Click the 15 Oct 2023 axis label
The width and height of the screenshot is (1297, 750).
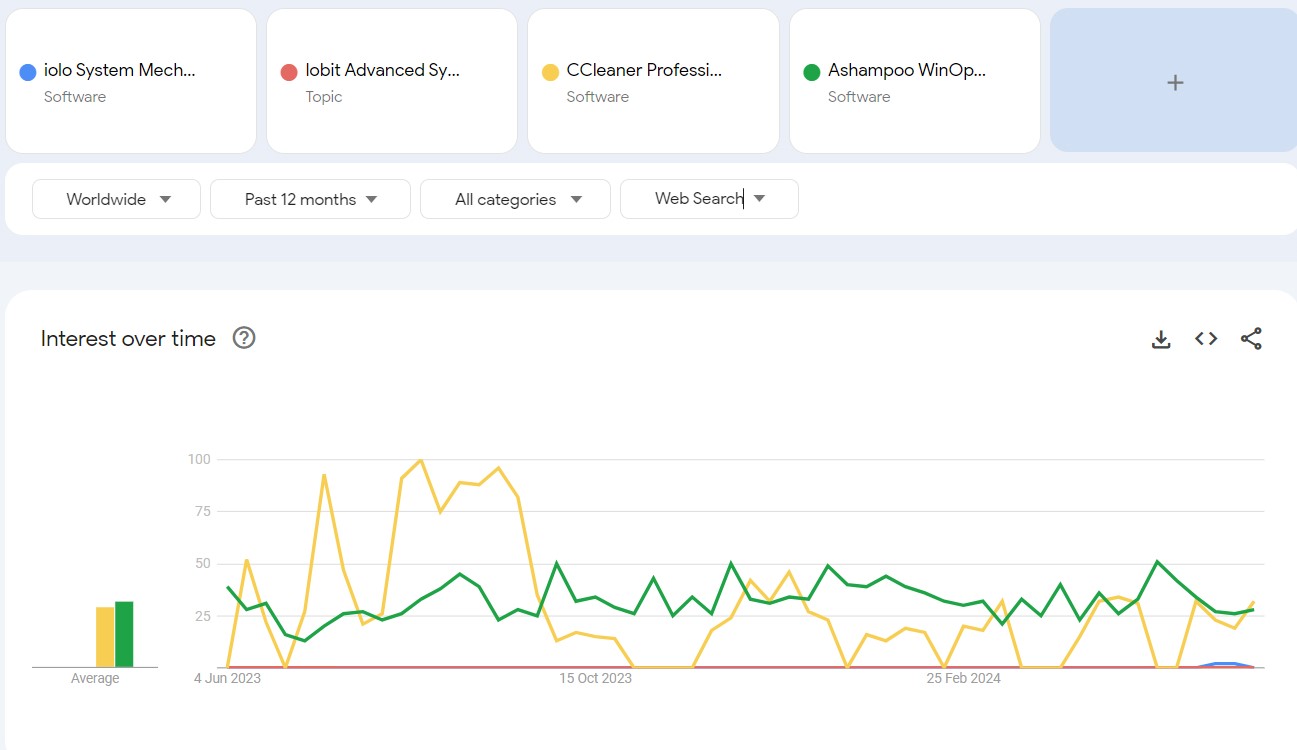click(x=595, y=678)
